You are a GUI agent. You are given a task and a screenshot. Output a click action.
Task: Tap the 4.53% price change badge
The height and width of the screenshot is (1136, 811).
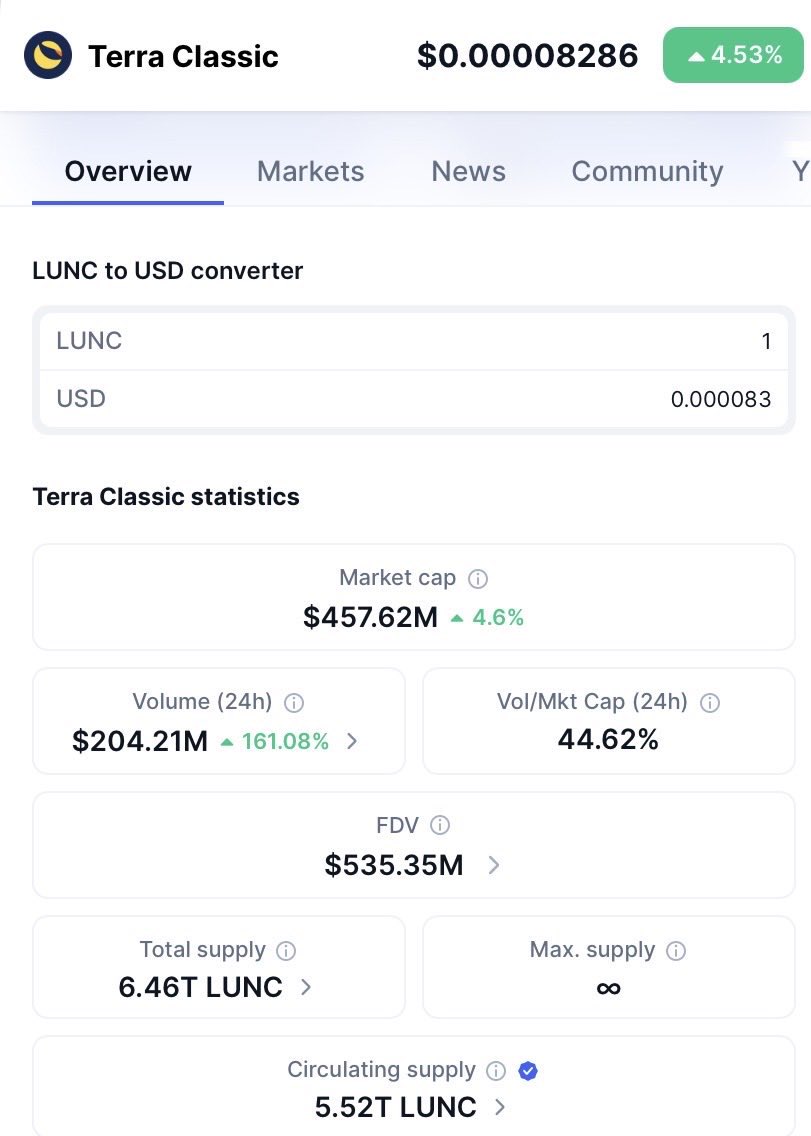[733, 55]
